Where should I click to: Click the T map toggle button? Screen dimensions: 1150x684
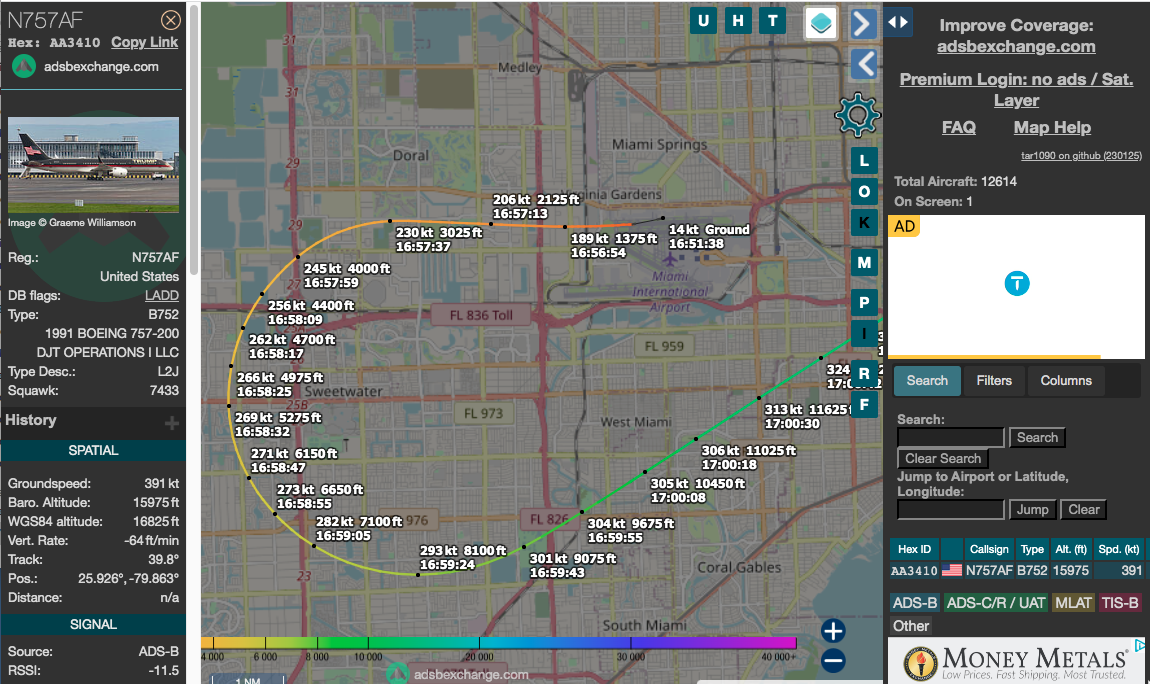click(x=772, y=21)
